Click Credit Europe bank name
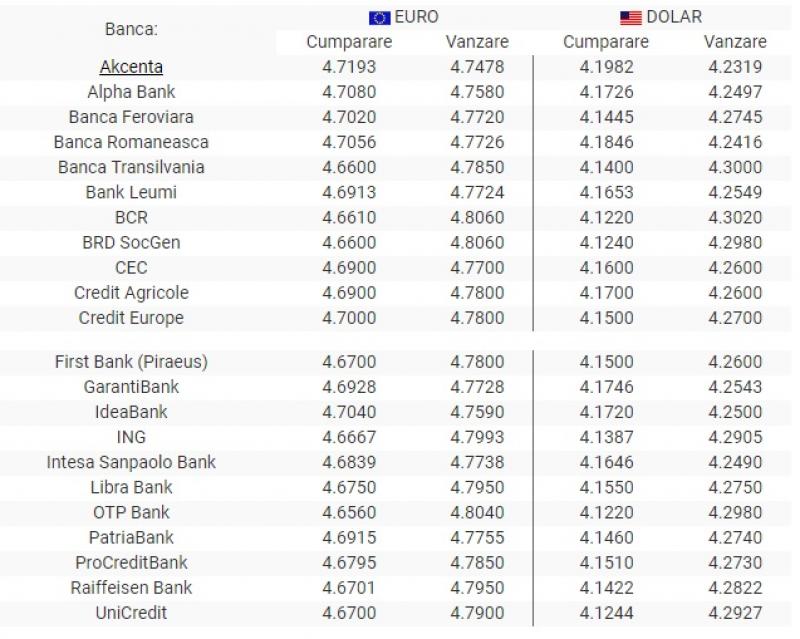 pos(131,318)
